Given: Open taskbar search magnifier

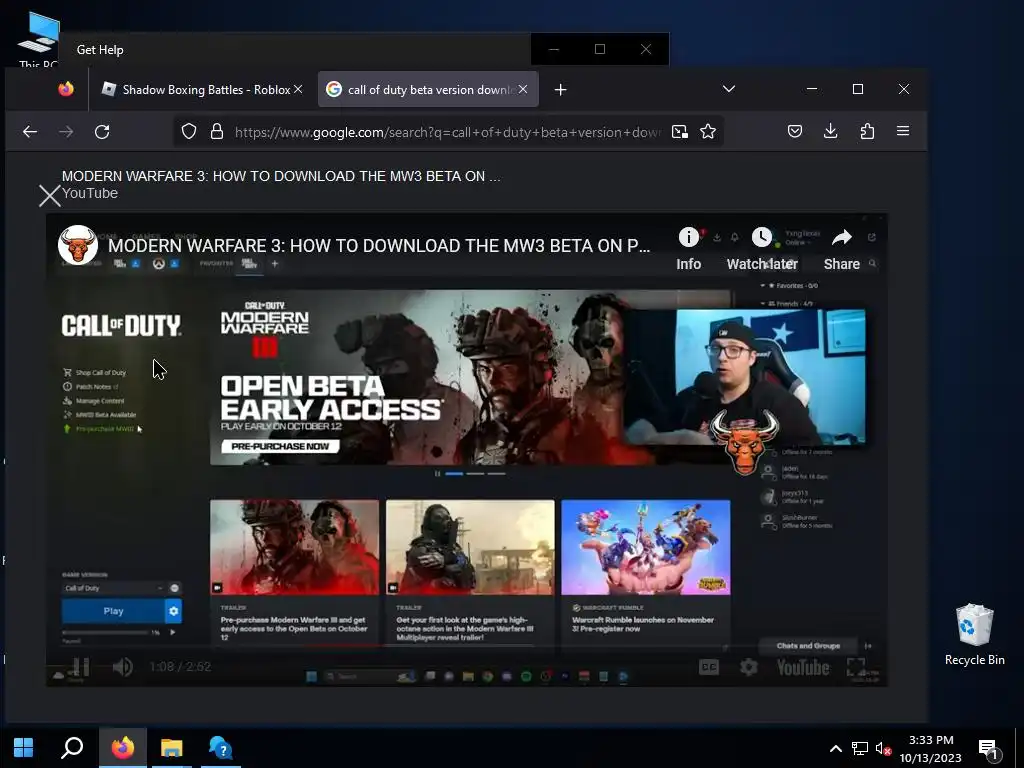Looking at the screenshot, I should [x=72, y=748].
